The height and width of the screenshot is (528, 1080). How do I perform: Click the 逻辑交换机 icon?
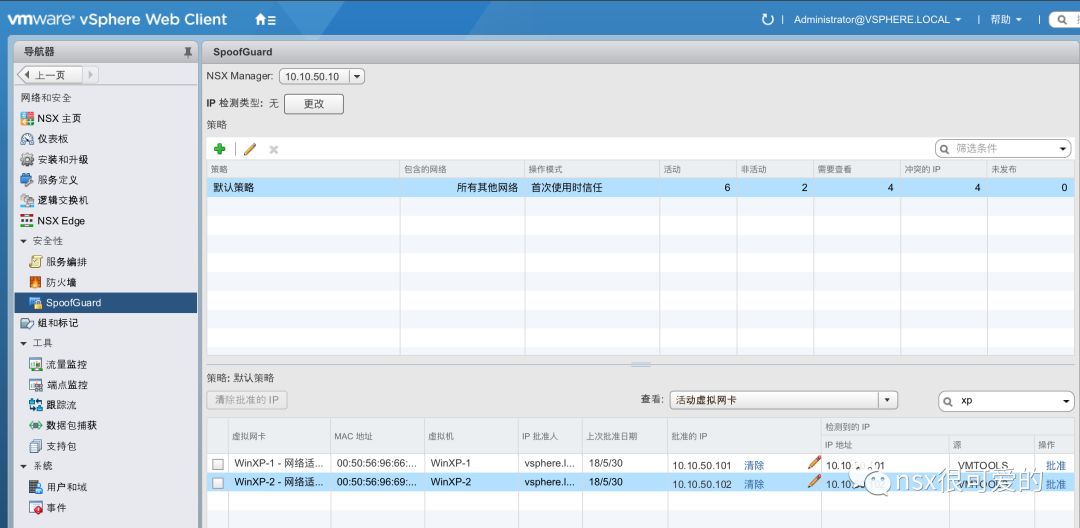27,200
